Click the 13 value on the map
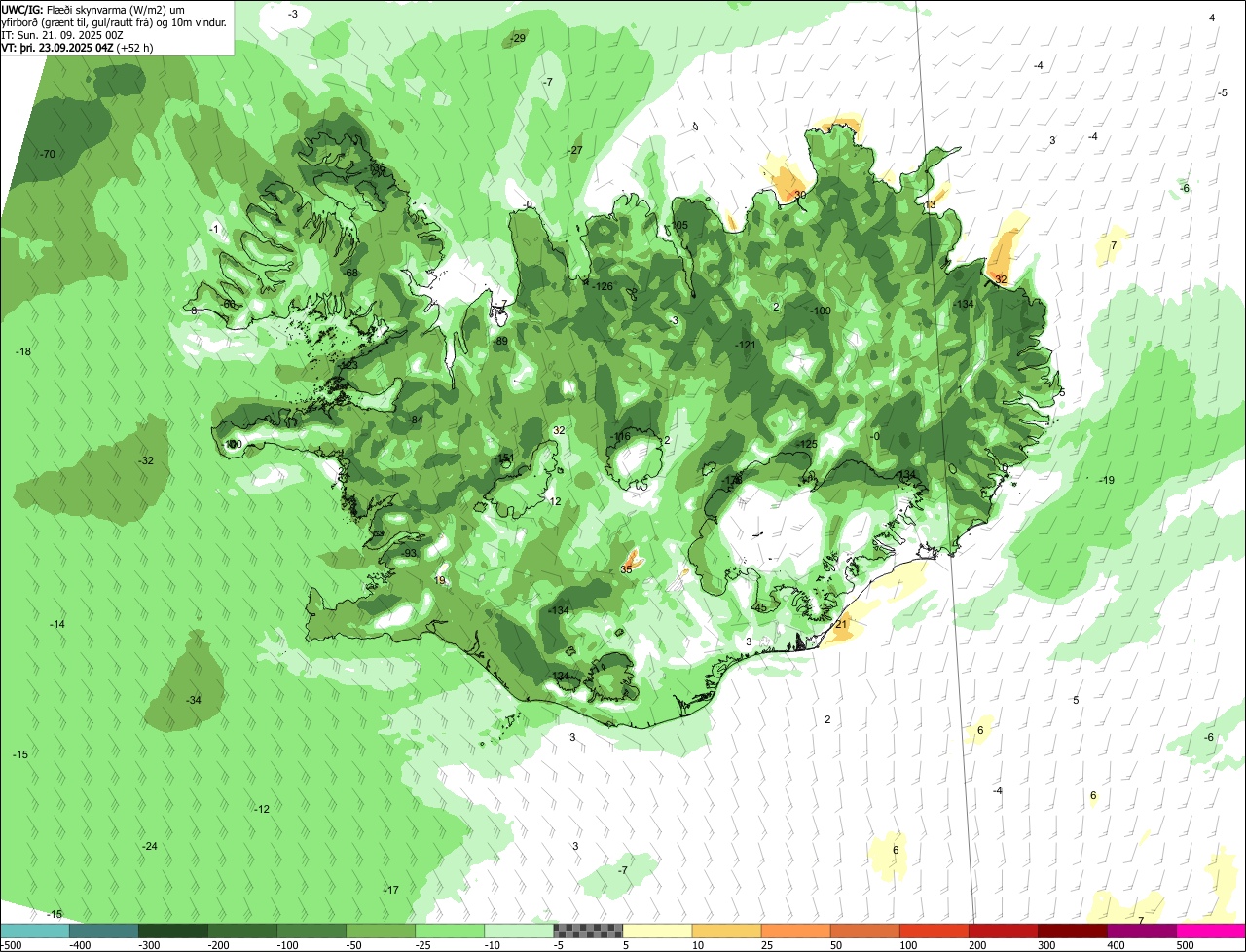 tap(931, 204)
